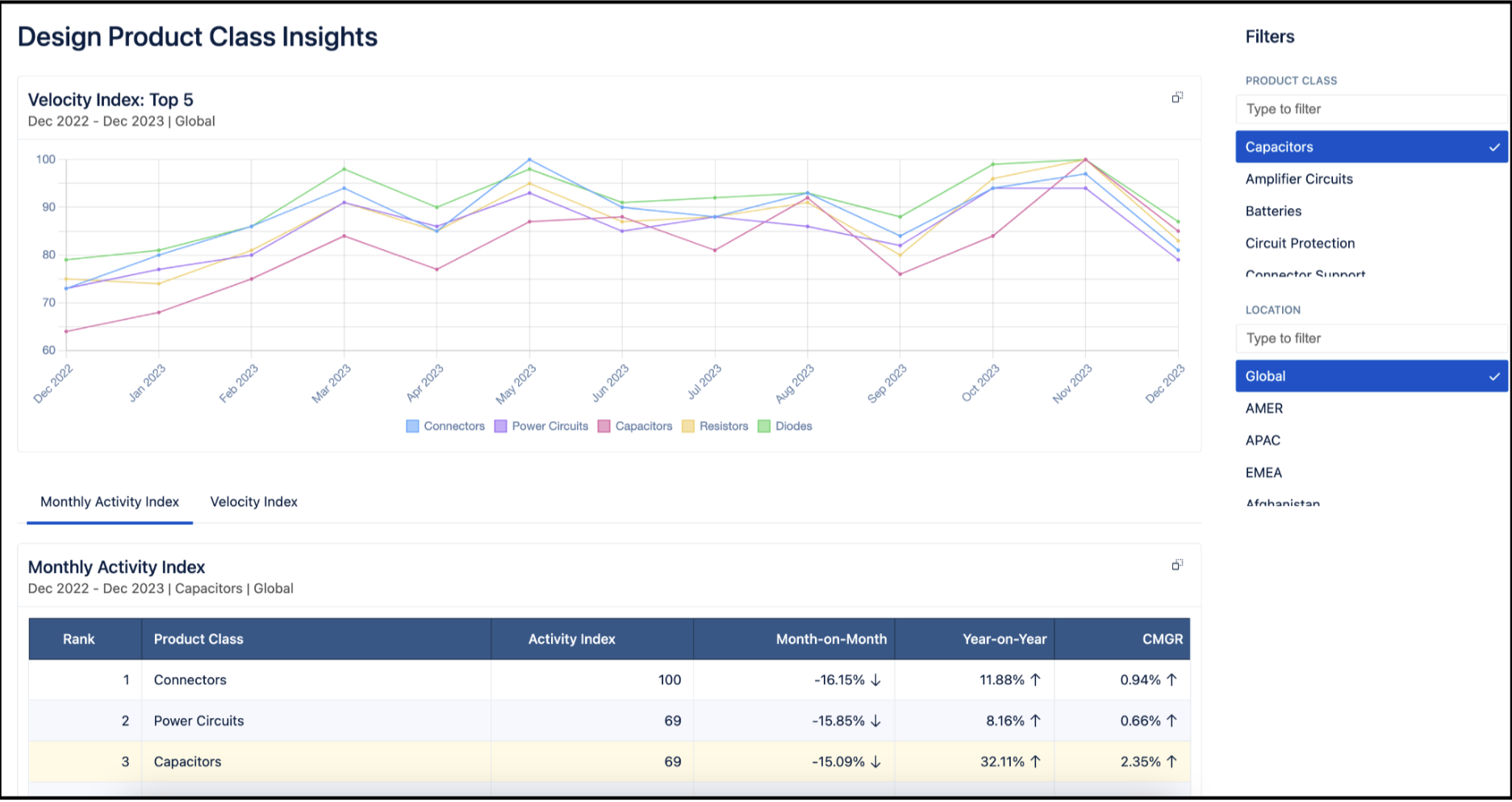
Task: Deselect the Capacitors product class filter
Action: (1370, 147)
